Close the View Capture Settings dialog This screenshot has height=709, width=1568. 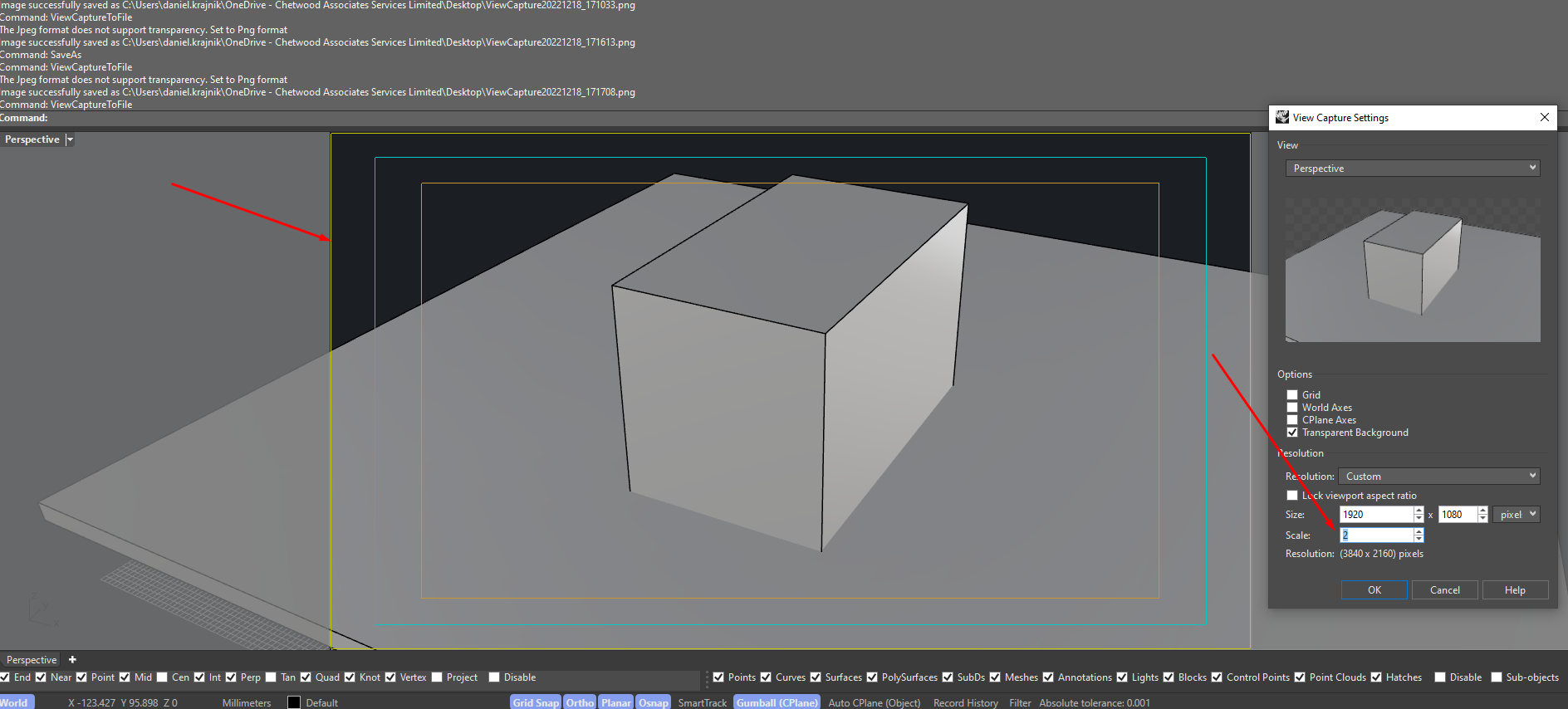(1544, 117)
